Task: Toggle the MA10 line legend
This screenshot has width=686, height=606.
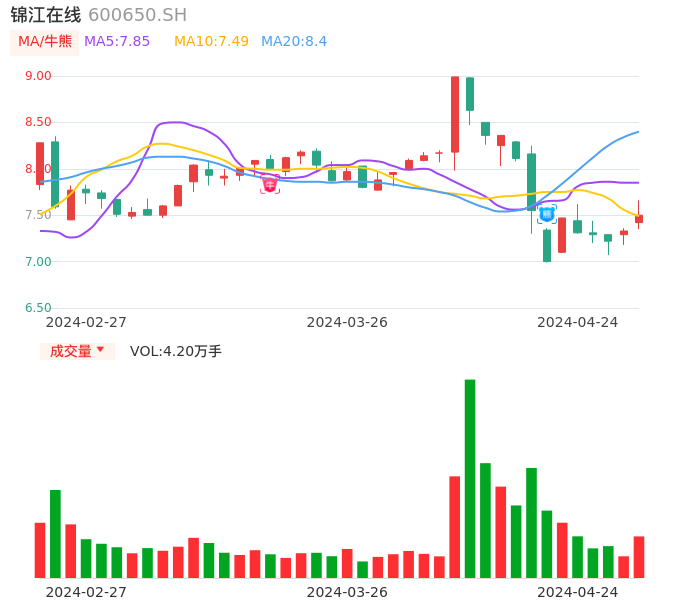Action: tap(211, 42)
